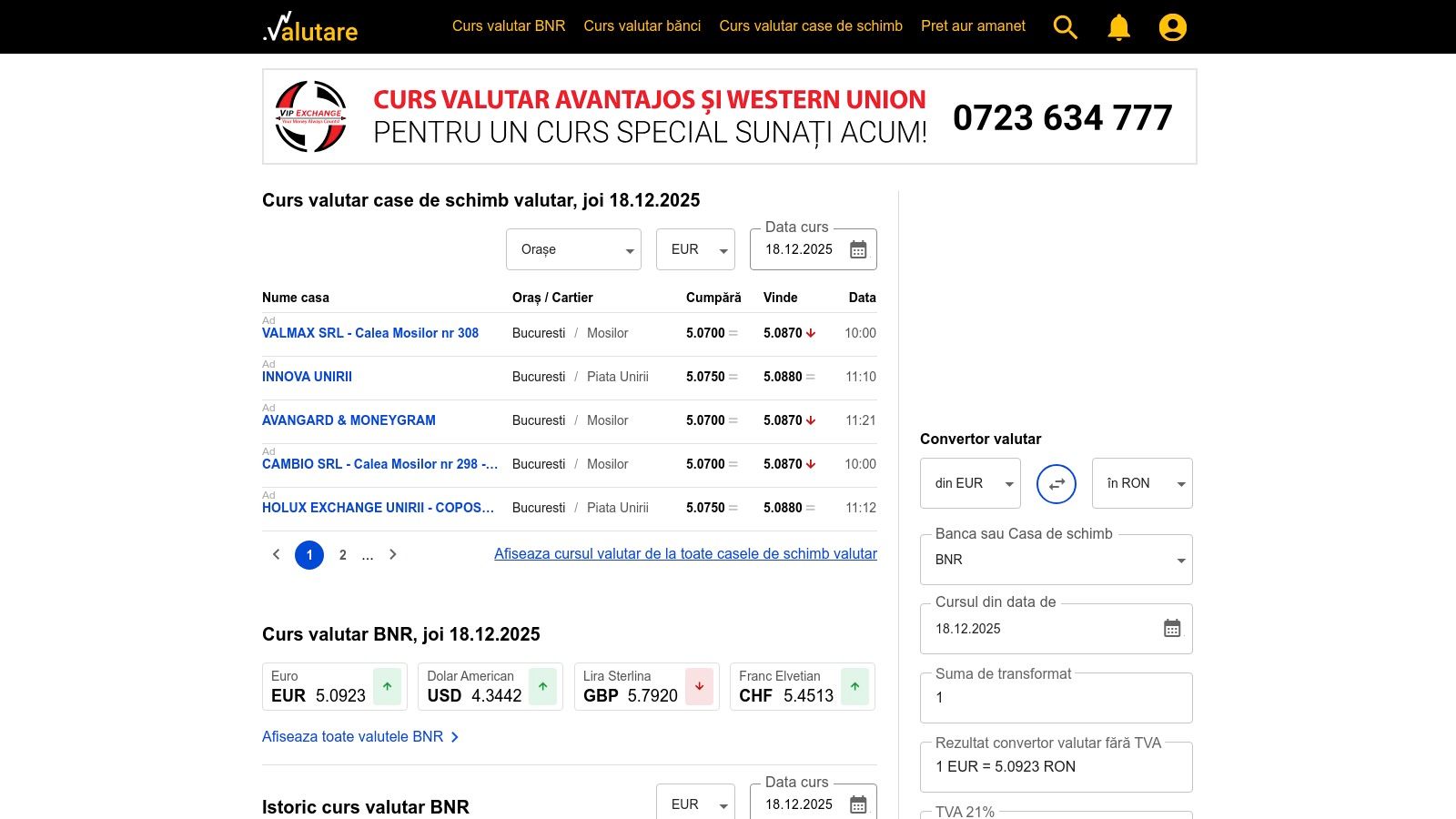This screenshot has width=1456, height=819.
Task: Navigate to 'Pret aur amanet' menu
Action: tap(973, 26)
